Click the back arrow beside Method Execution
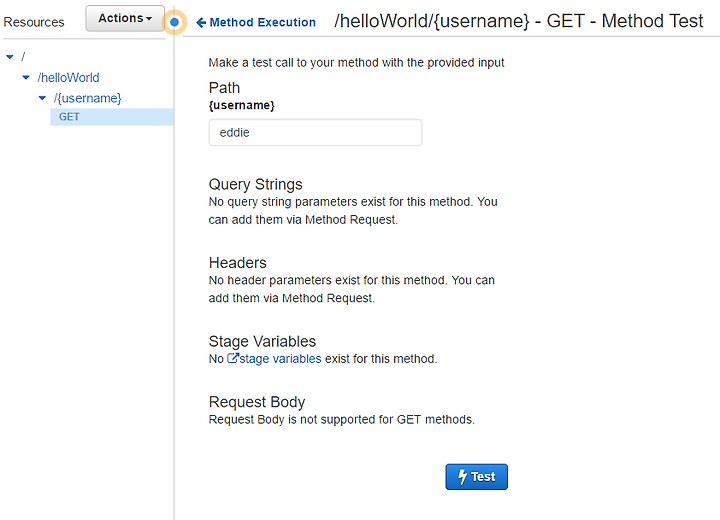720x520 pixels. pos(201,23)
